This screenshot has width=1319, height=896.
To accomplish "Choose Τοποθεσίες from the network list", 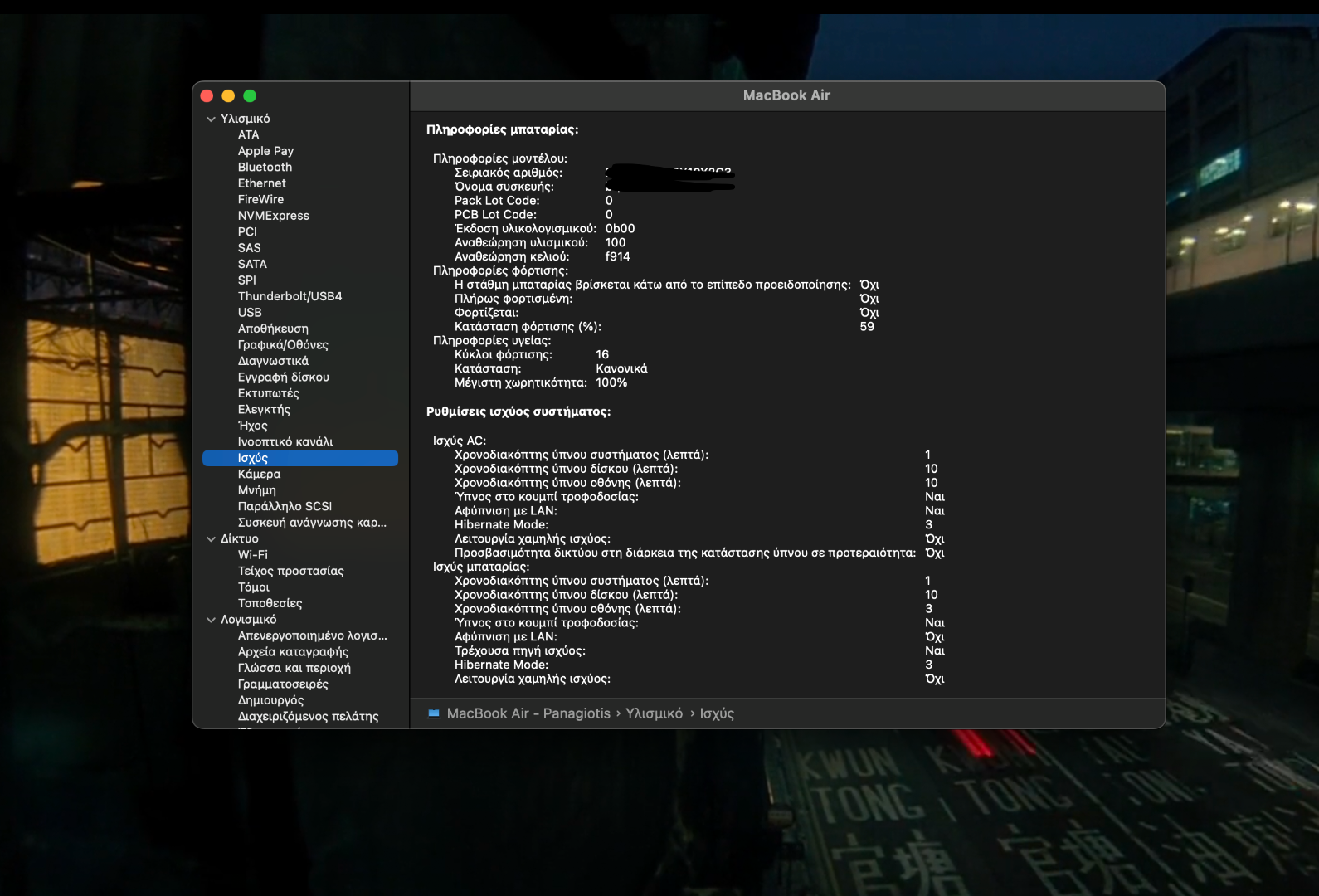I will [x=270, y=604].
